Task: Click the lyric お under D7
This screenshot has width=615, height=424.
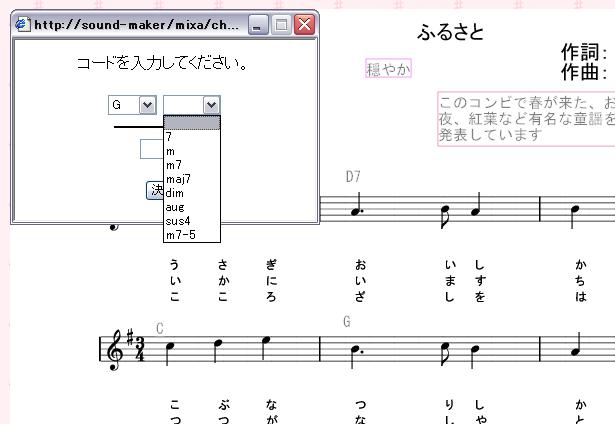Action: pos(360,266)
